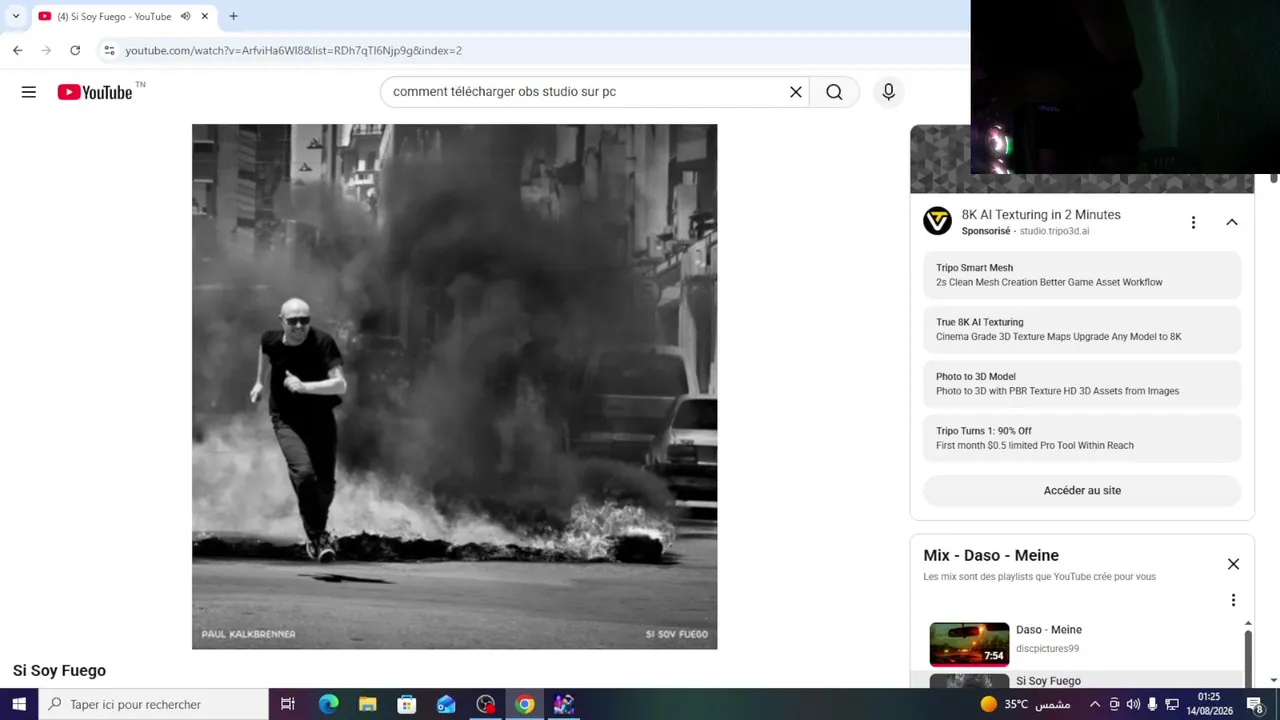The width and height of the screenshot is (1280, 720).
Task: Show hidden system tray icons
Action: (1095, 704)
